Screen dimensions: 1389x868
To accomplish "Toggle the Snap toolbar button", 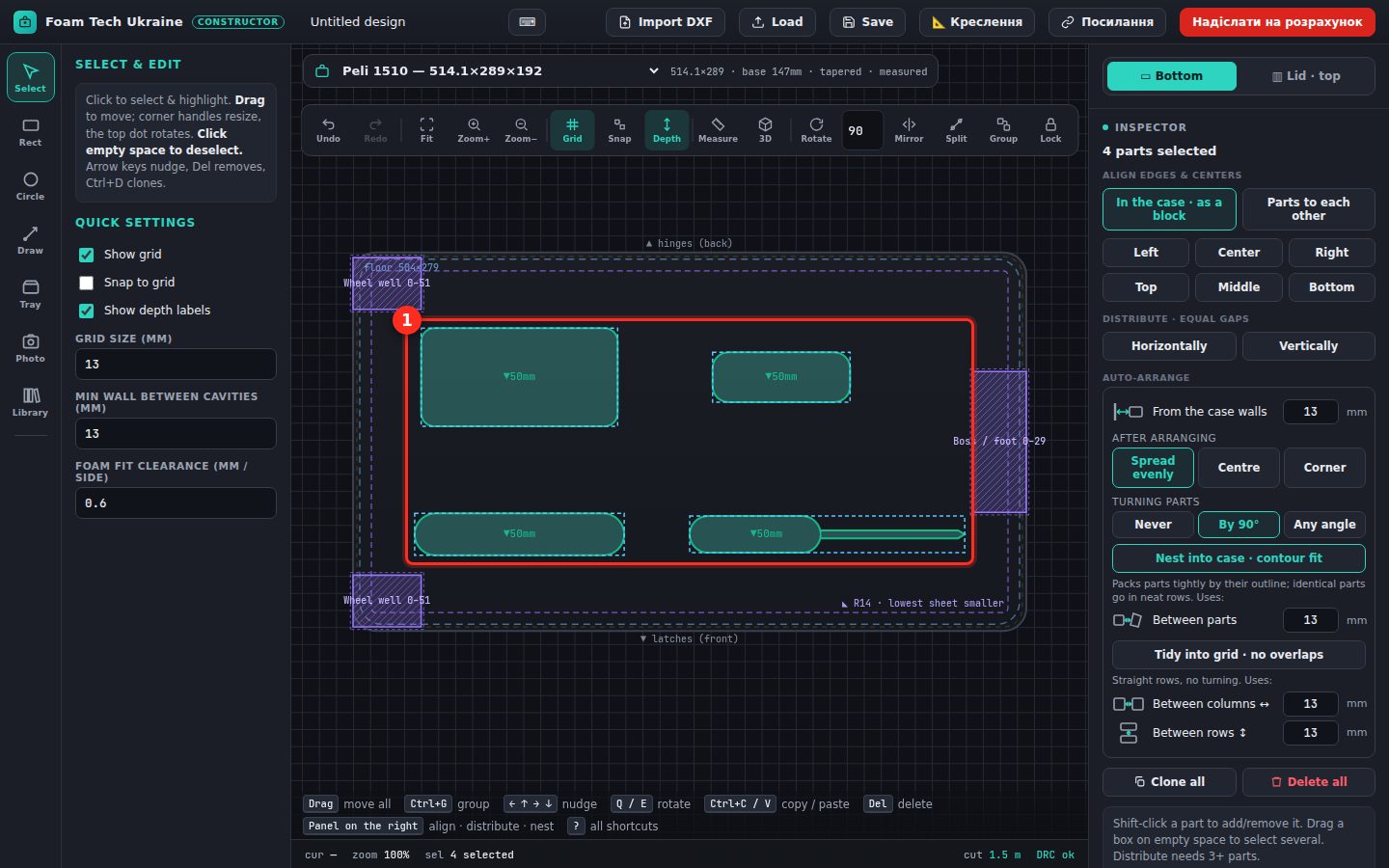I will pyautogui.click(x=619, y=130).
